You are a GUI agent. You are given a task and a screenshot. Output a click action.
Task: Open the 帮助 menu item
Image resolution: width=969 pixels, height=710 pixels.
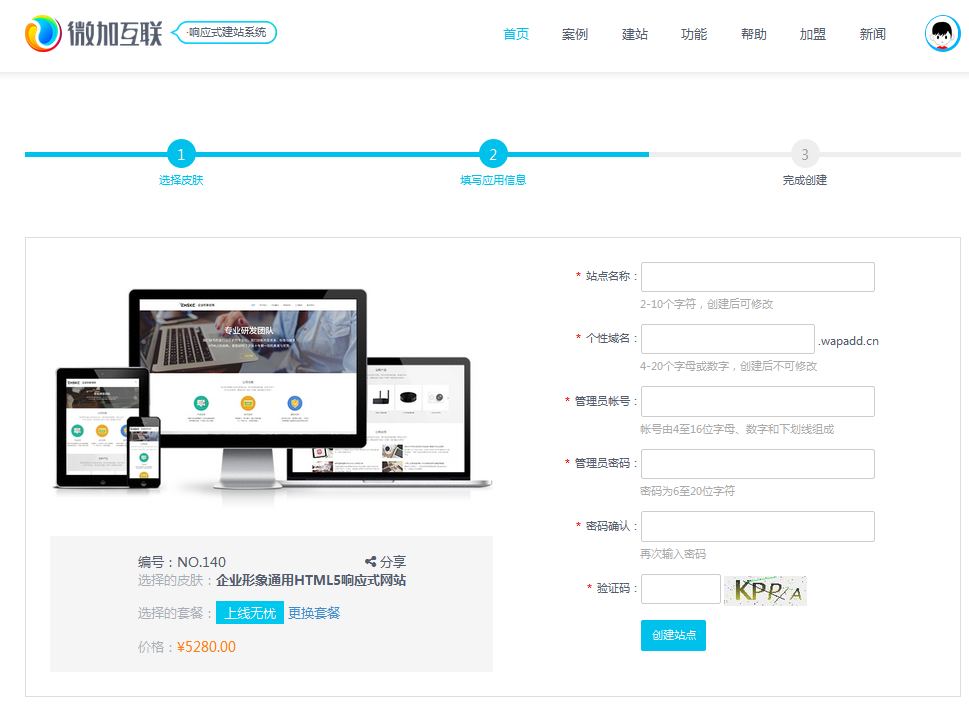[x=754, y=34]
